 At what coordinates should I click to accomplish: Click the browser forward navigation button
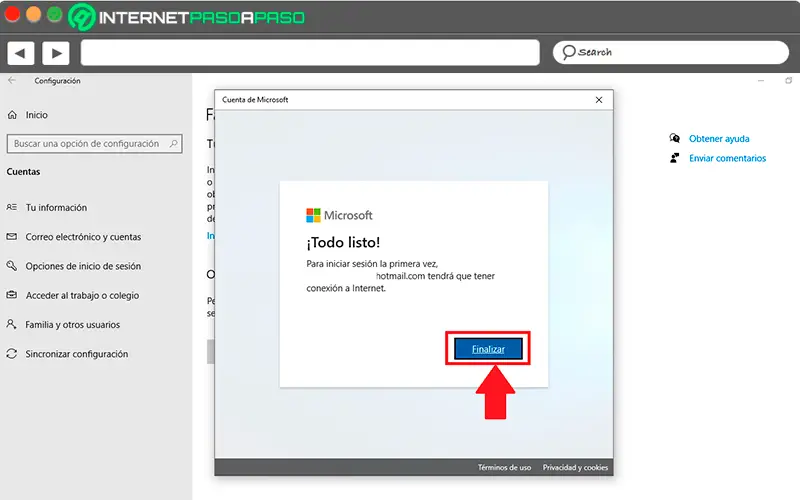[x=56, y=53]
